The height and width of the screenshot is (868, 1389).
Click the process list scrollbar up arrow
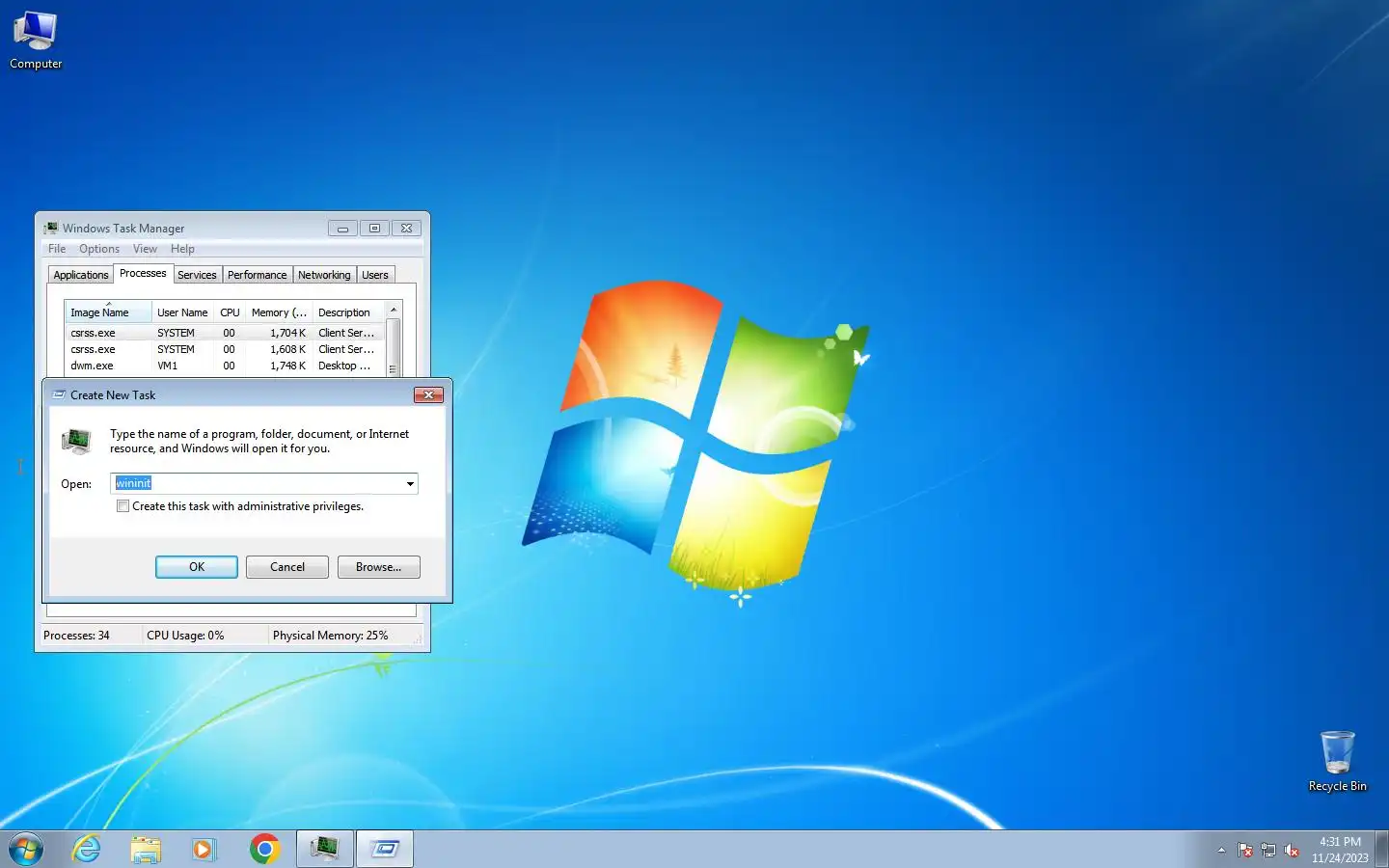tap(393, 310)
